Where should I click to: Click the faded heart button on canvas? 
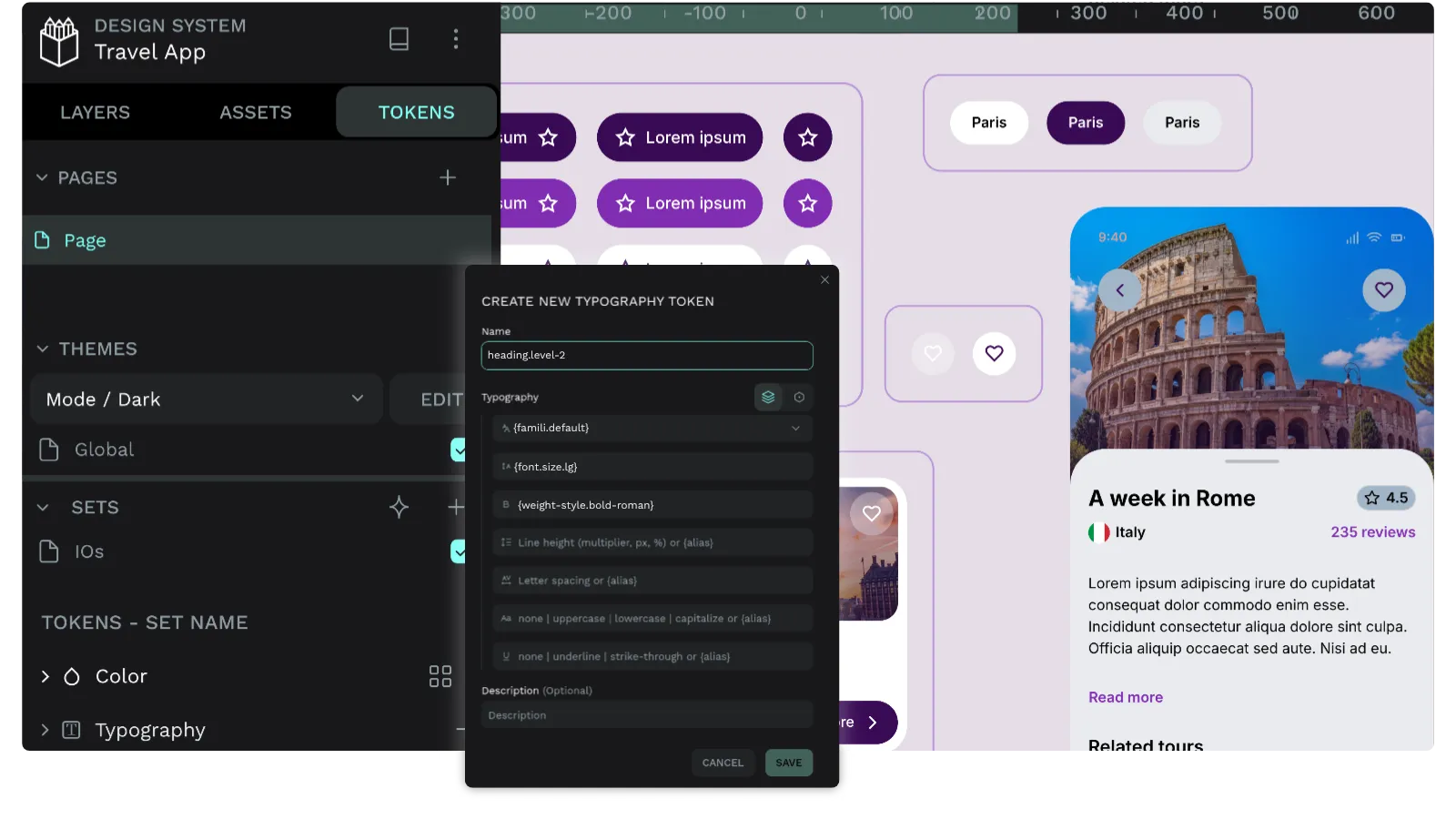coord(933,353)
